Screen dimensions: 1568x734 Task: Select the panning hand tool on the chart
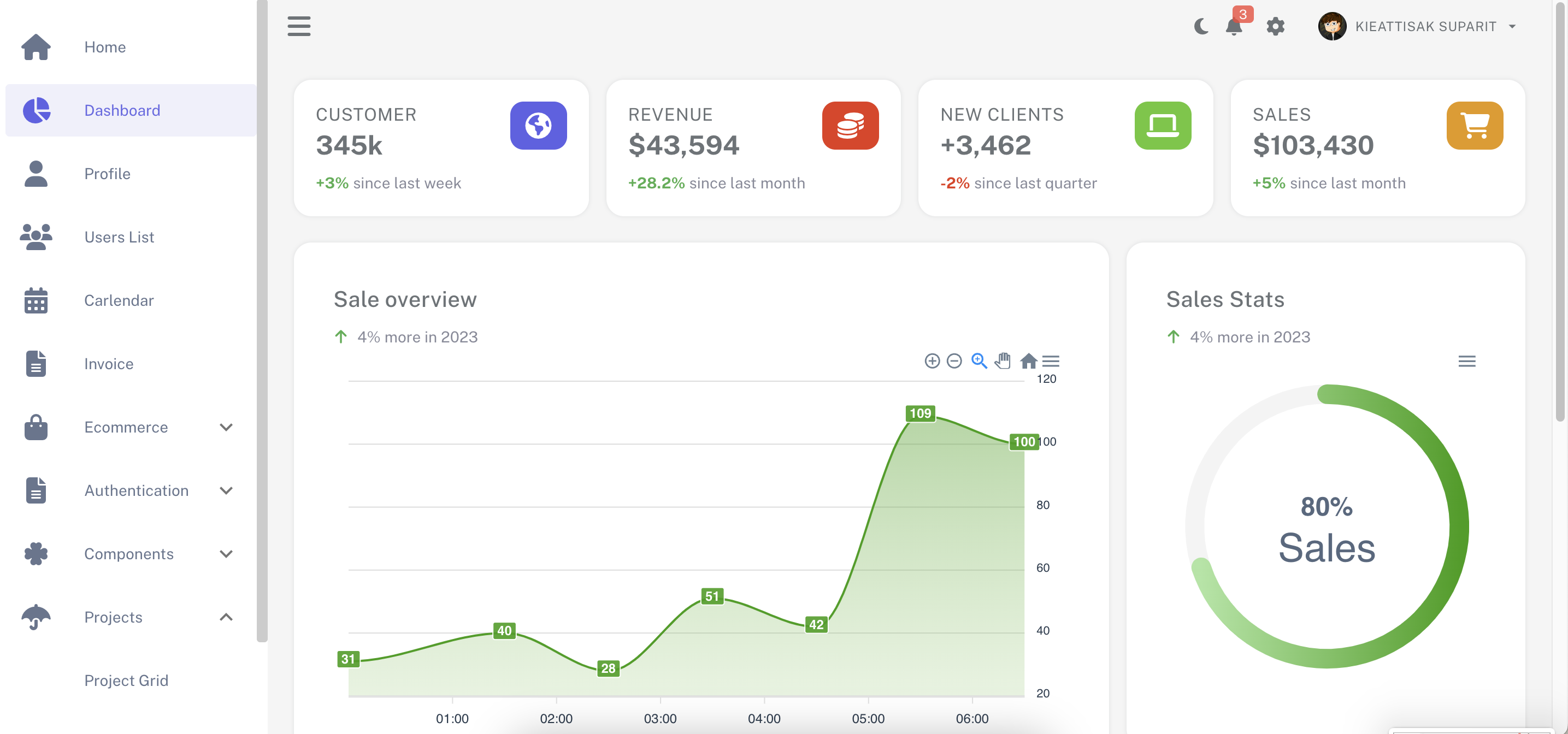tap(1003, 360)
